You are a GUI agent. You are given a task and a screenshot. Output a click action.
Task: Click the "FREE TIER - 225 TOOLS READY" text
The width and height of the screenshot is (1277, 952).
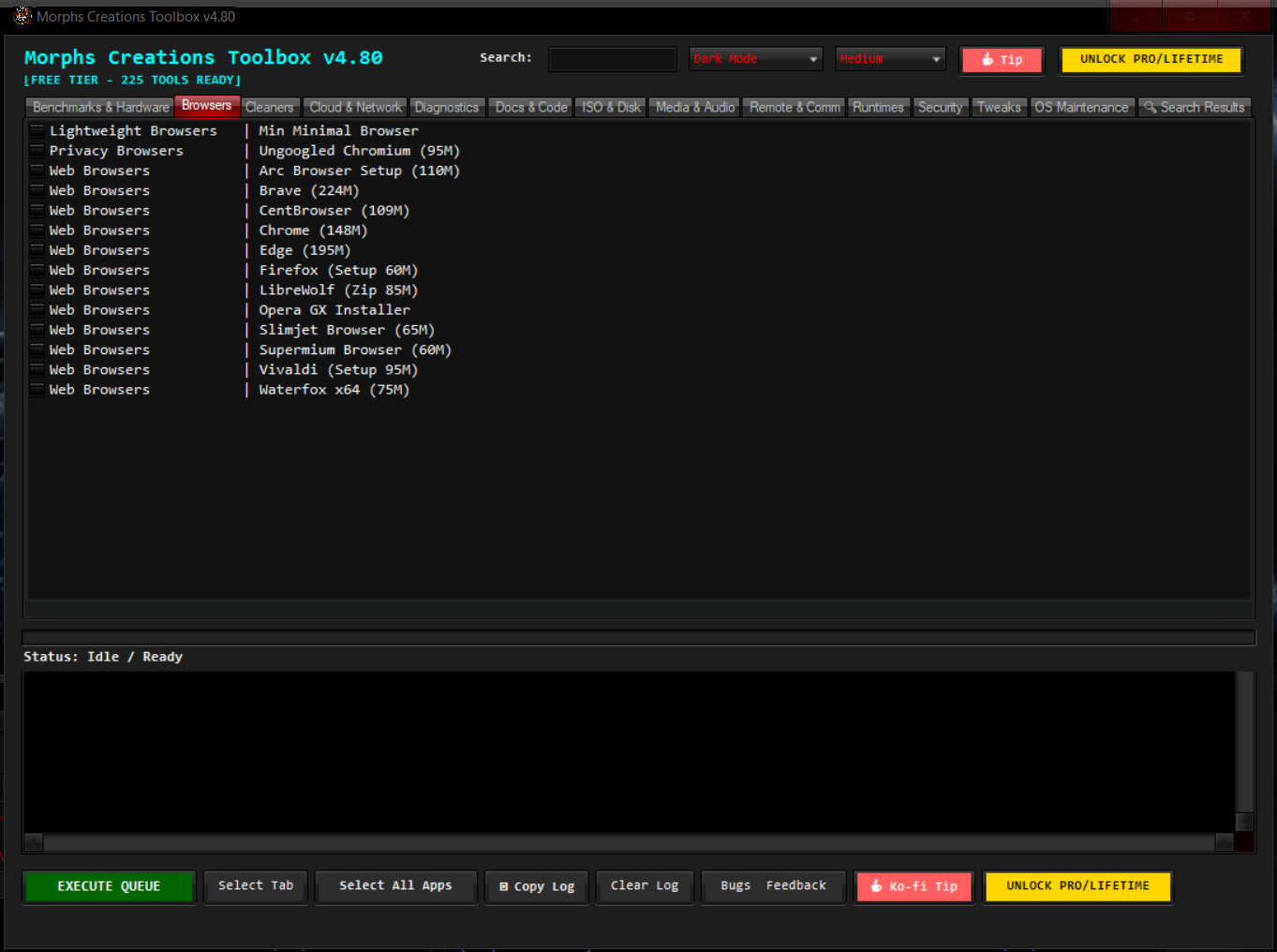(132, 81)
